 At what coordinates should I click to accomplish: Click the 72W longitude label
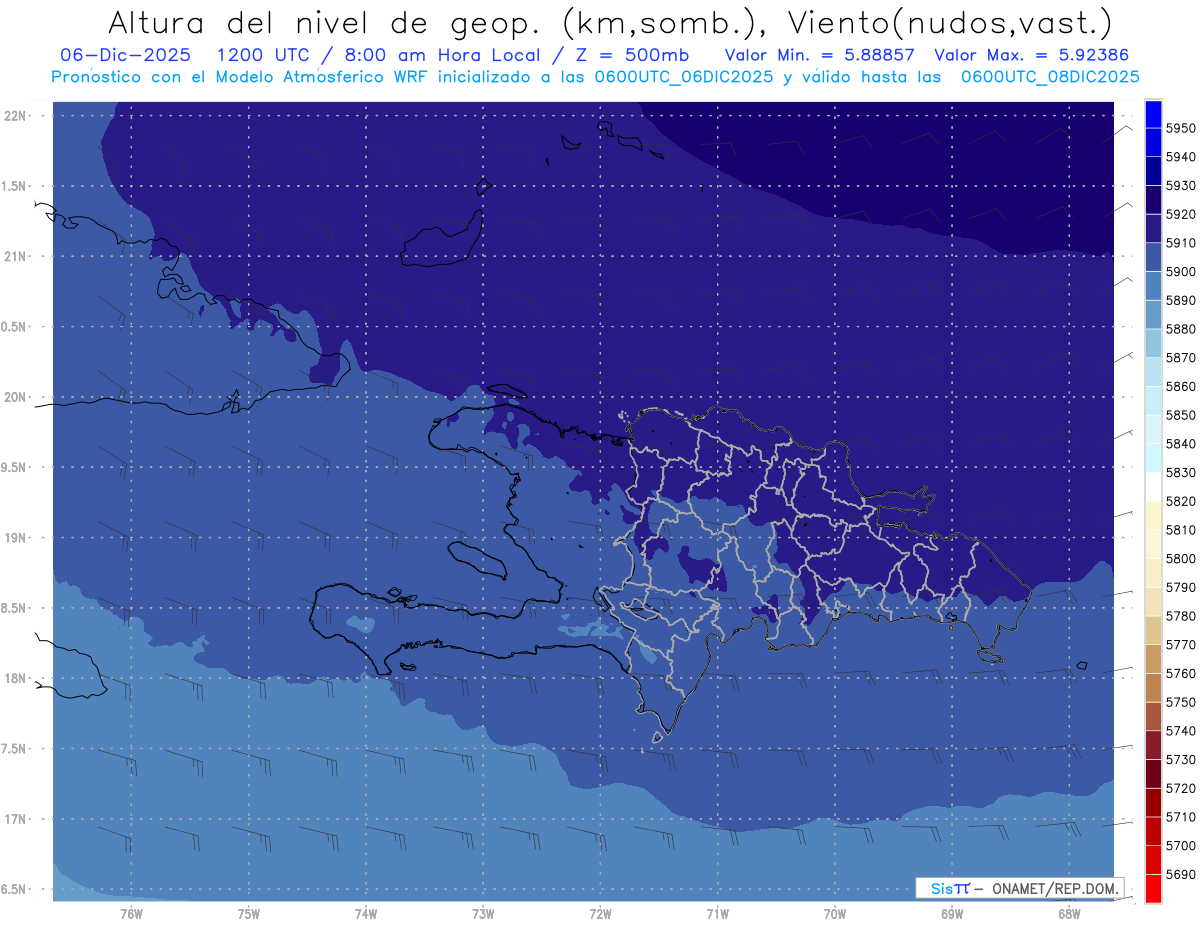[601, 913]
